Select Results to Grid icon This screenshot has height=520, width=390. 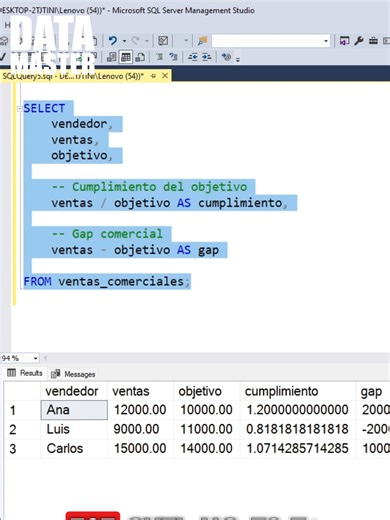pyautogui.click(x=126, y=57)
